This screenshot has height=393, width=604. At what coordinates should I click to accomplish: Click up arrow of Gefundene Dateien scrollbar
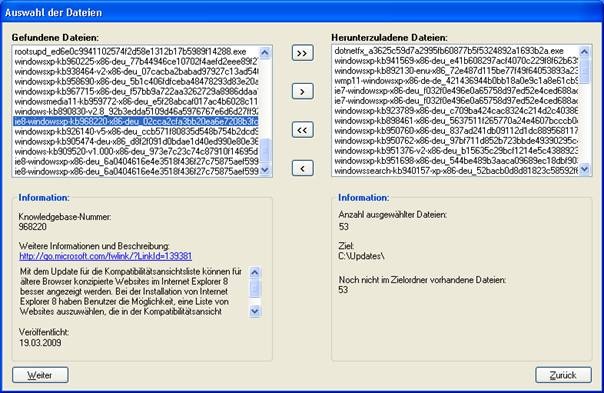coord(265,52)
